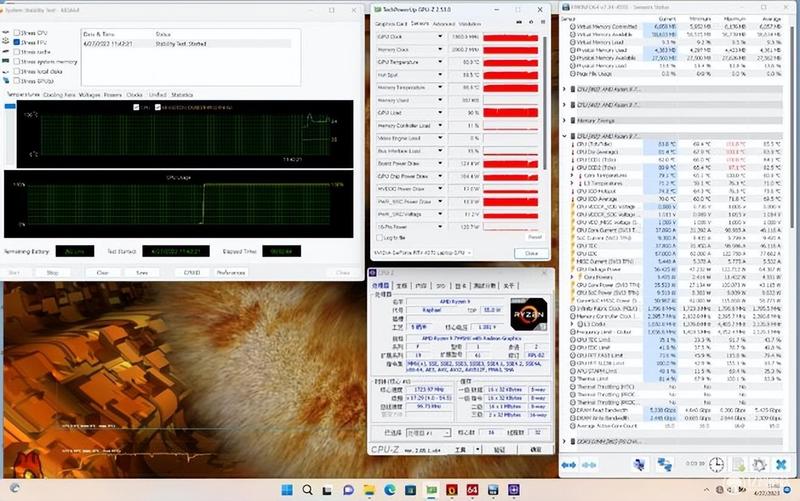Open Preferences in the stability test
Image resolution: width=800 pixels, height=501 pixels.
point(231,273)
